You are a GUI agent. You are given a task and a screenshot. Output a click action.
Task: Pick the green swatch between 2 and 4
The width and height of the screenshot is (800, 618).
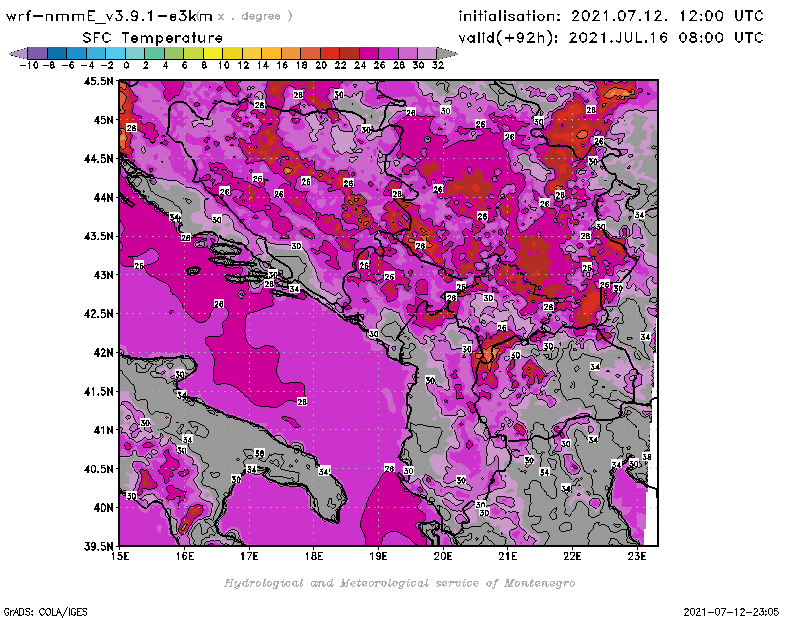pos(154,54)
